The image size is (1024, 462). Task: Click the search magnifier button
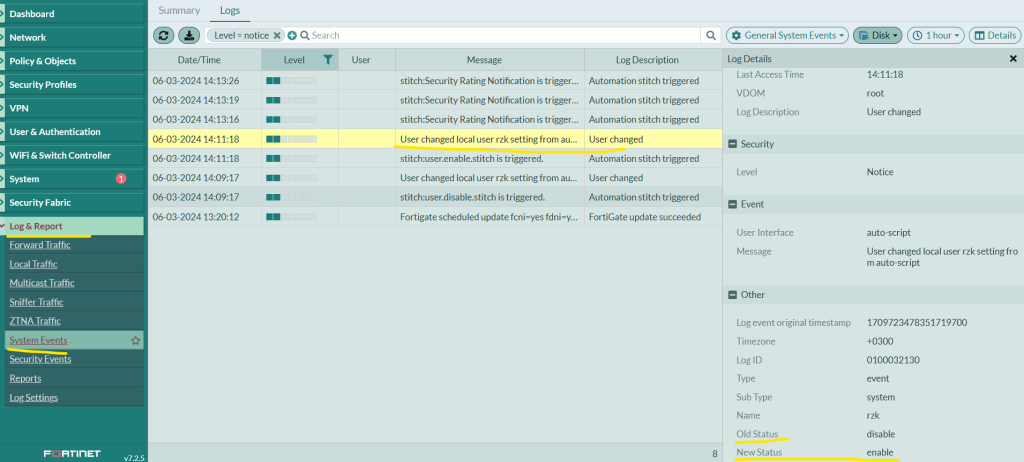click(x=711, y=35)
